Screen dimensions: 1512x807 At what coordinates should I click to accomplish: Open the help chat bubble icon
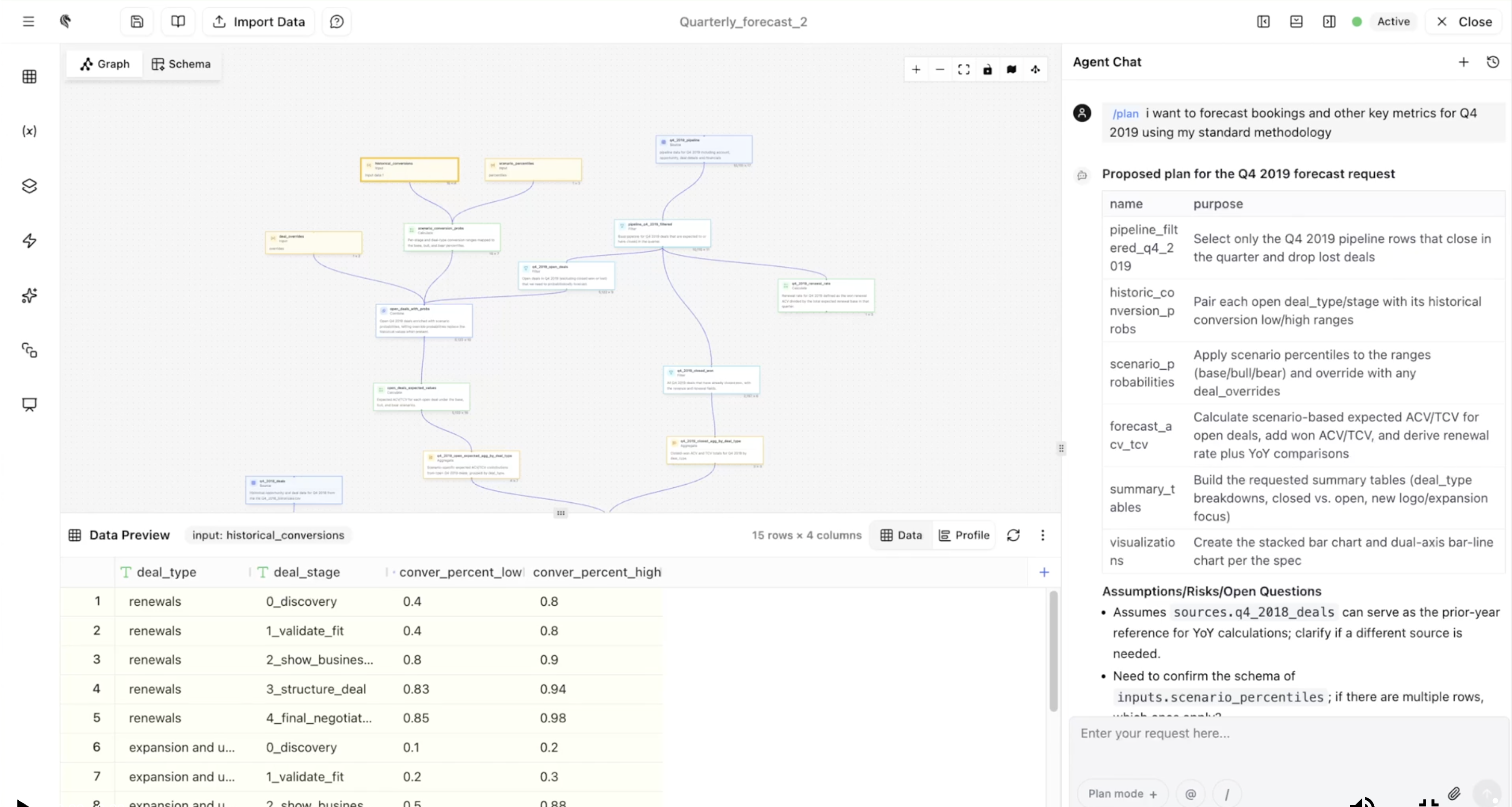click(336, 22)
